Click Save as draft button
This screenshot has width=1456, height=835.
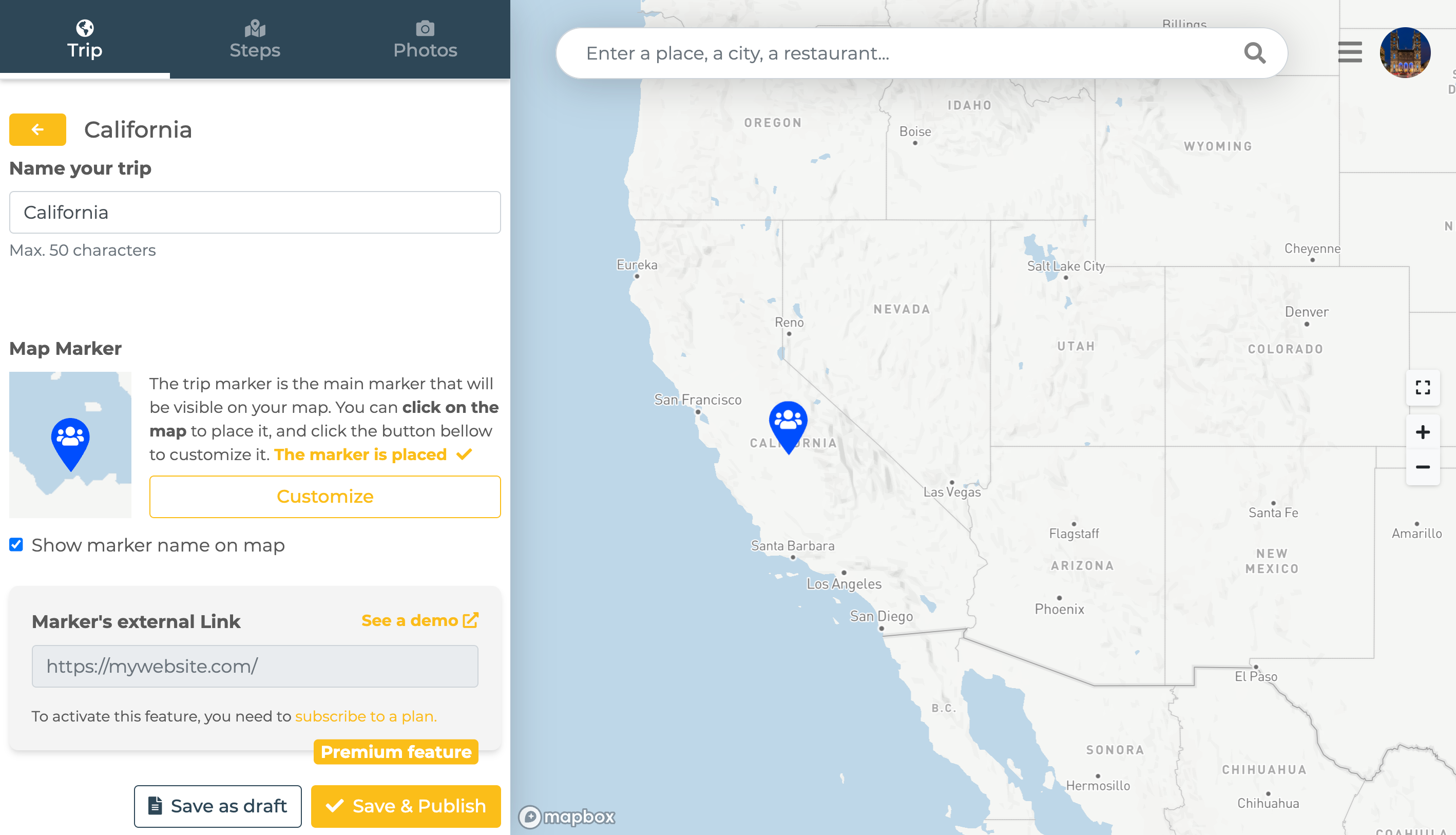coord(218,806)
